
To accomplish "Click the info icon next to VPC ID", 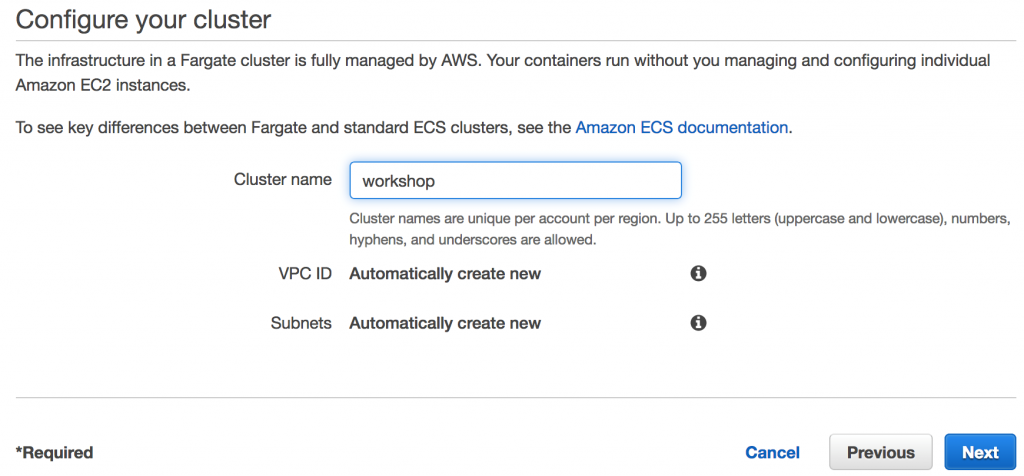I will point(699,273).
